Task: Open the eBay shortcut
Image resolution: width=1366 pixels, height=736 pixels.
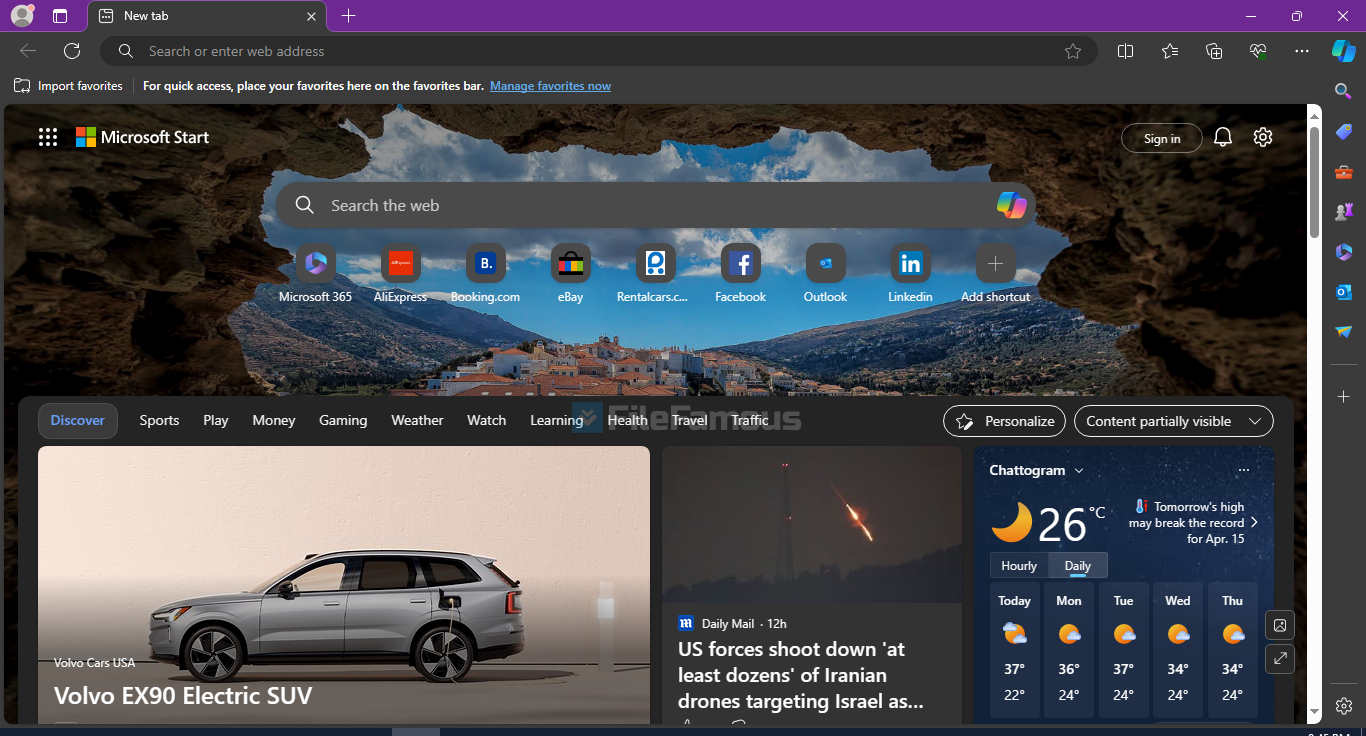Action: tap(570, 274)
